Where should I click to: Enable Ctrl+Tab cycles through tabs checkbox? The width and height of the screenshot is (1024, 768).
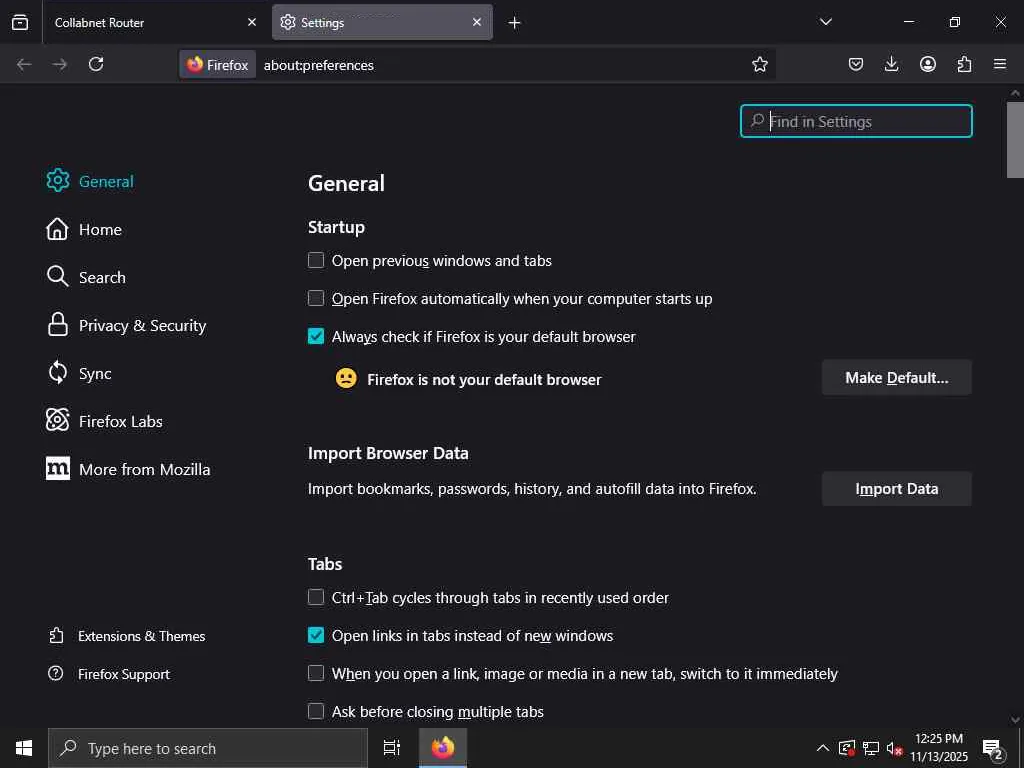coord(316,598)
